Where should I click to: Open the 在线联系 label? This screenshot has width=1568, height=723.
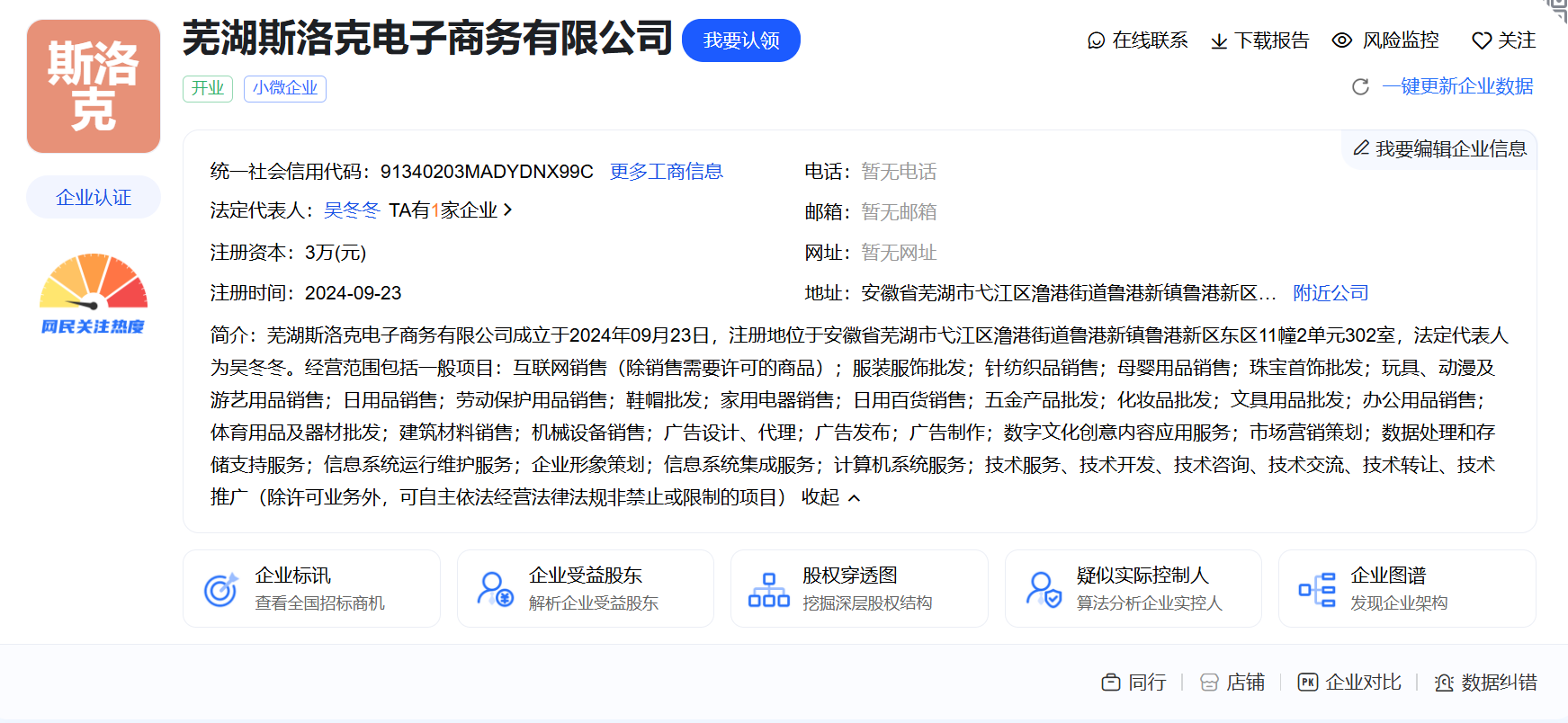1150,40
